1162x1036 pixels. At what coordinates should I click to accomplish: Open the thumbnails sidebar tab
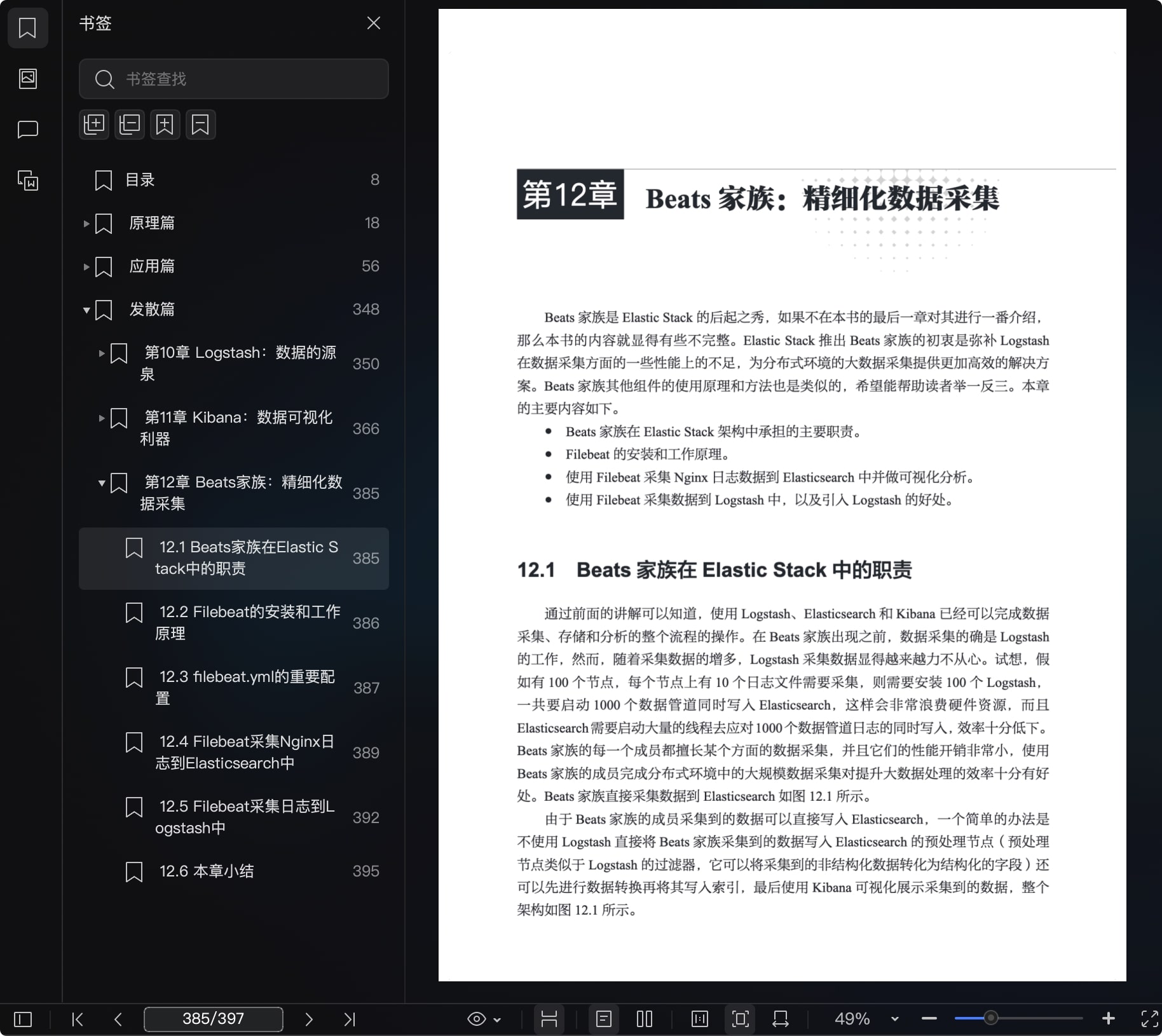click(27, 79)
